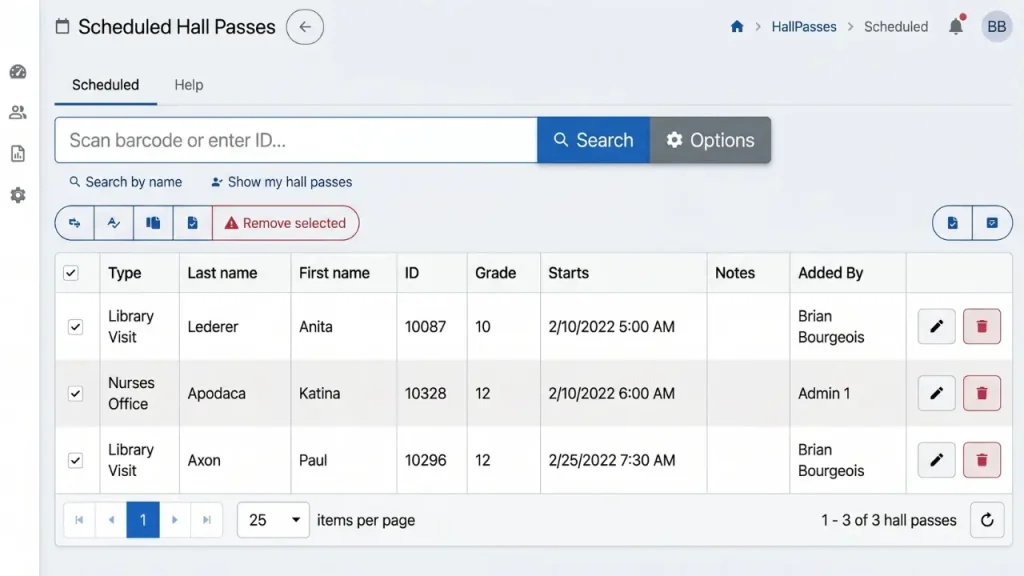Click Search by name link

[x=125, y=182]
